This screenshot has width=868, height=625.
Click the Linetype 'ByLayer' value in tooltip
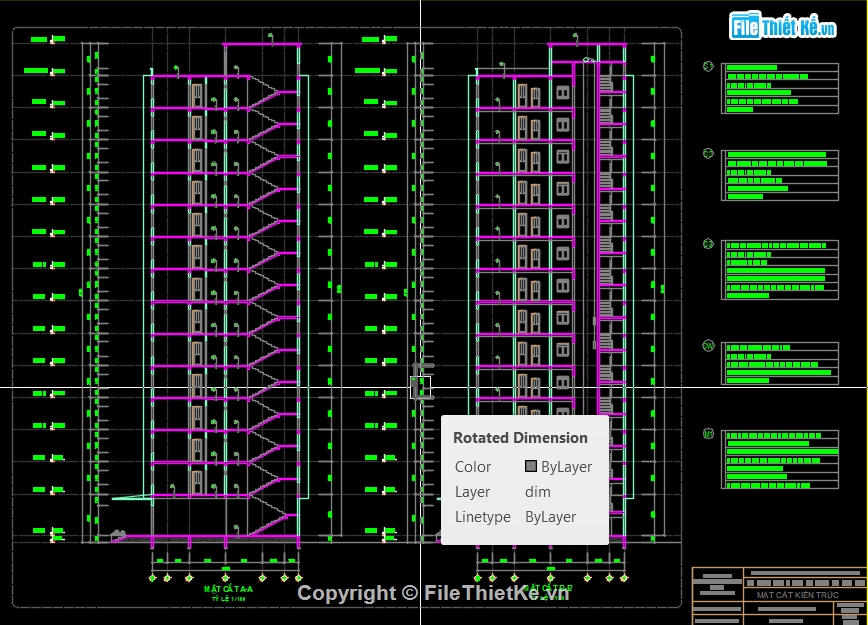click(550, 516)
